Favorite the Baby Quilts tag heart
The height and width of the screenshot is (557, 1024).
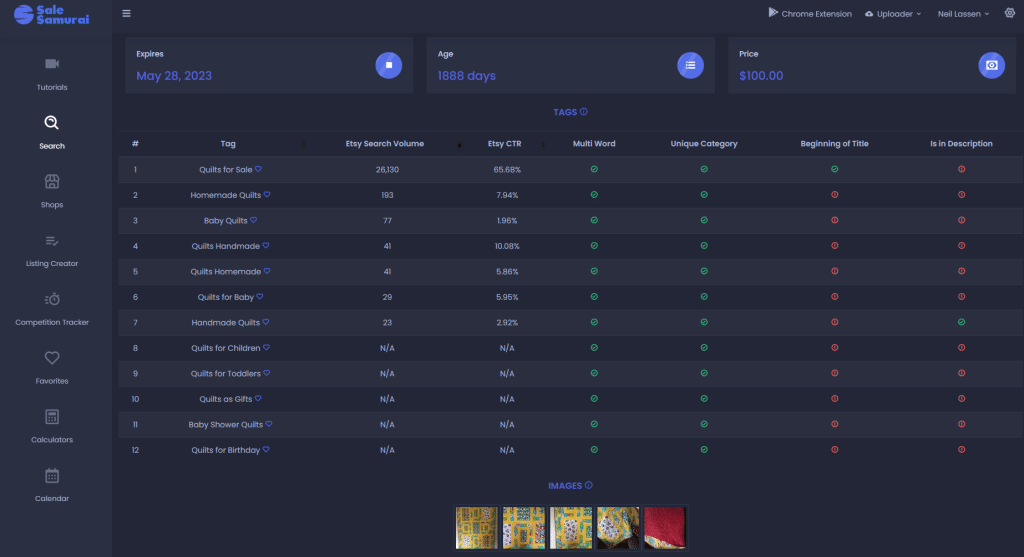point(253,220)
